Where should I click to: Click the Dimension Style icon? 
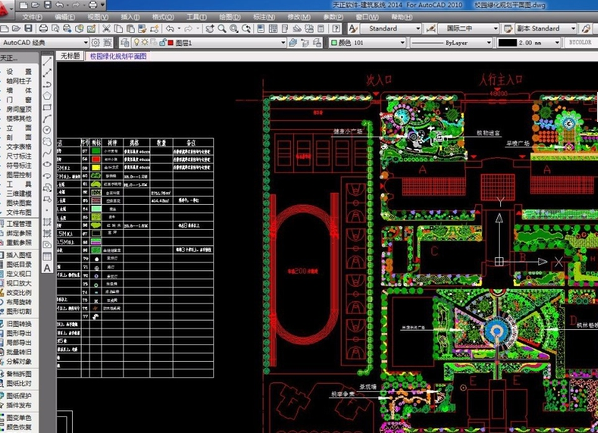click(431, 29)
